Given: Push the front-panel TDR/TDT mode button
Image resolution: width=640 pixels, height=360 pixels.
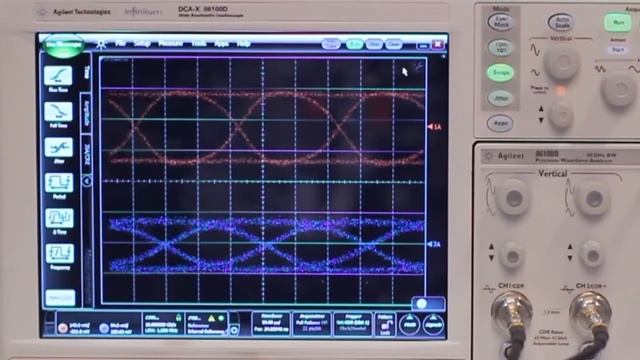Looking at the screenshot, I should (501, 47).
